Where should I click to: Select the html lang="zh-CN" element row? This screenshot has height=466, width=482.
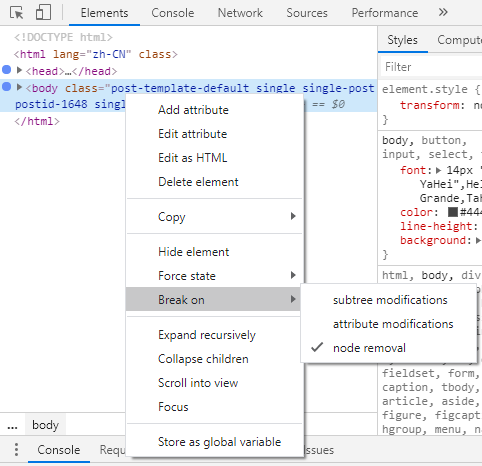click(x=96, y=54)
